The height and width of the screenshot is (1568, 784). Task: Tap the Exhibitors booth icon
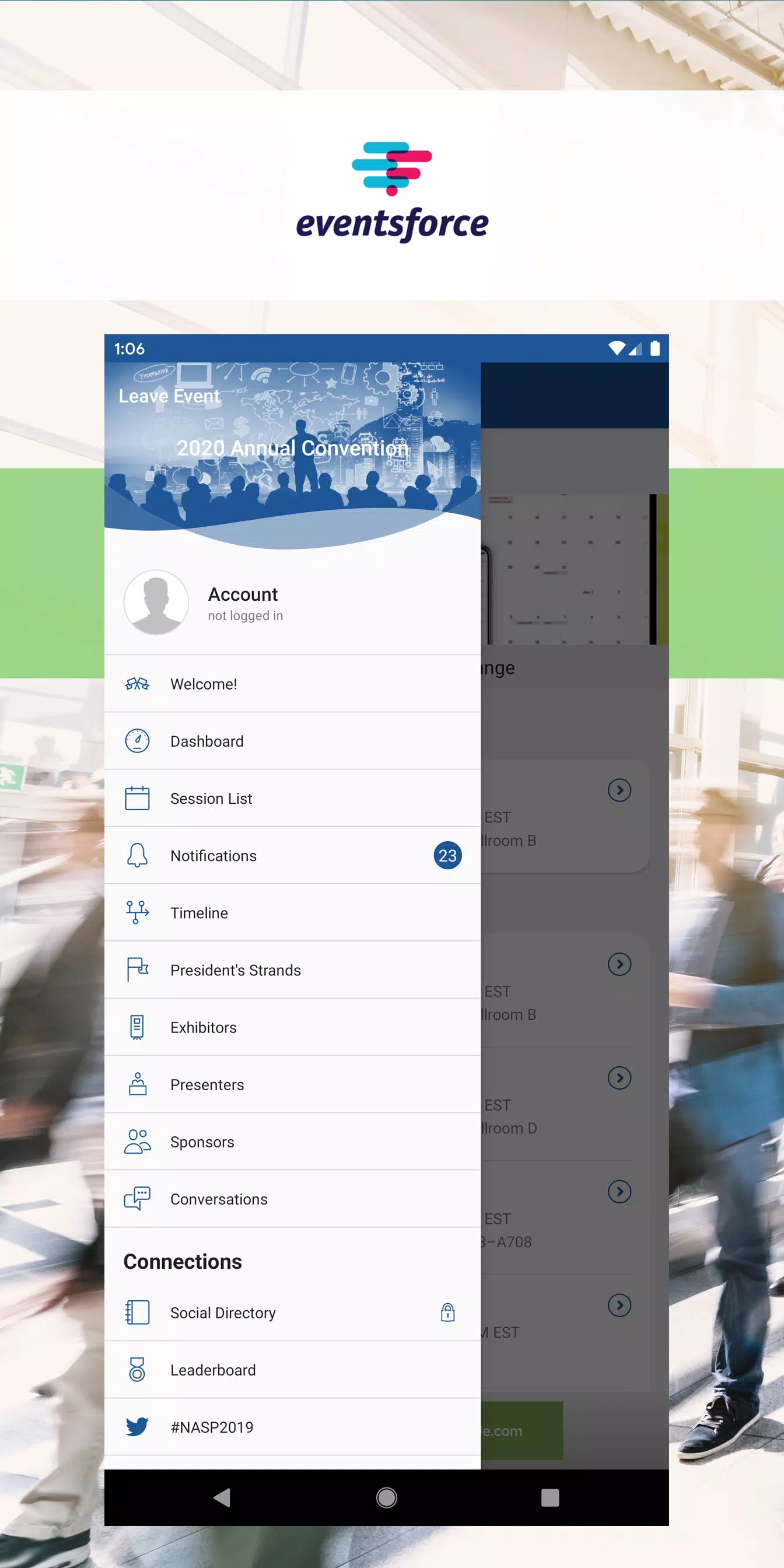point(137,1027)
